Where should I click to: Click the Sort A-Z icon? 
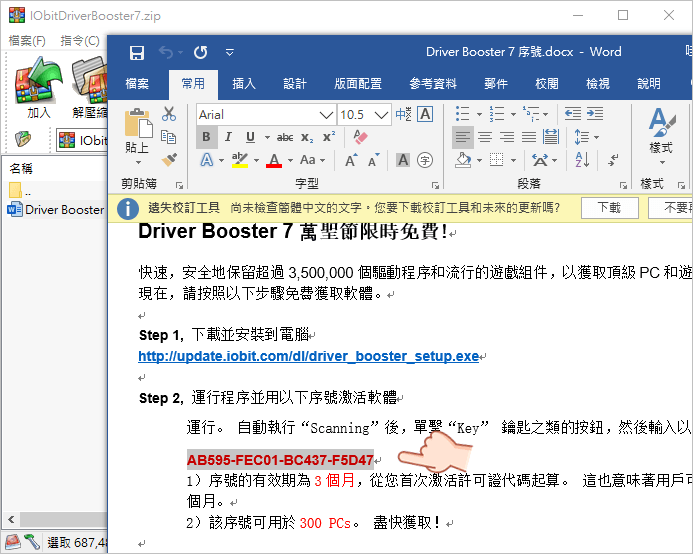click(583, 160)
